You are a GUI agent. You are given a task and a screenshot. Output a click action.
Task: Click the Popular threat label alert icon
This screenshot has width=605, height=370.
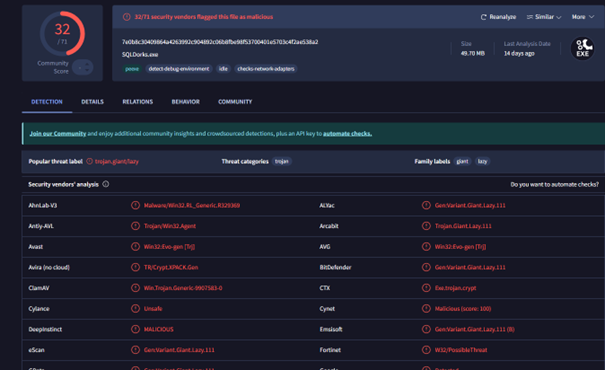[90, 161]
